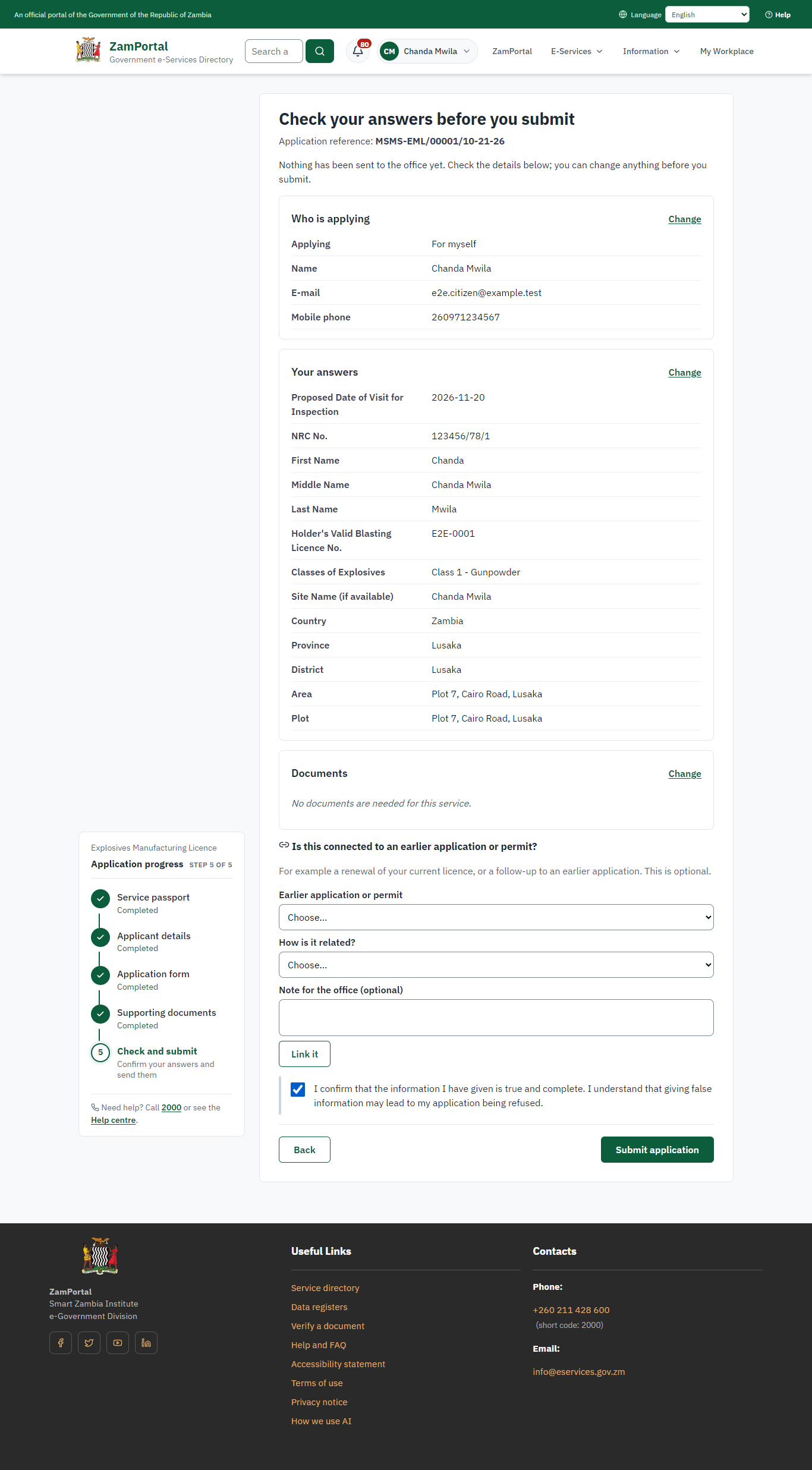Image resolution: width=812 pixels, height=1470 pixels.
Task: Click the footer coat of arms emblem
Action: [100, 1255]
